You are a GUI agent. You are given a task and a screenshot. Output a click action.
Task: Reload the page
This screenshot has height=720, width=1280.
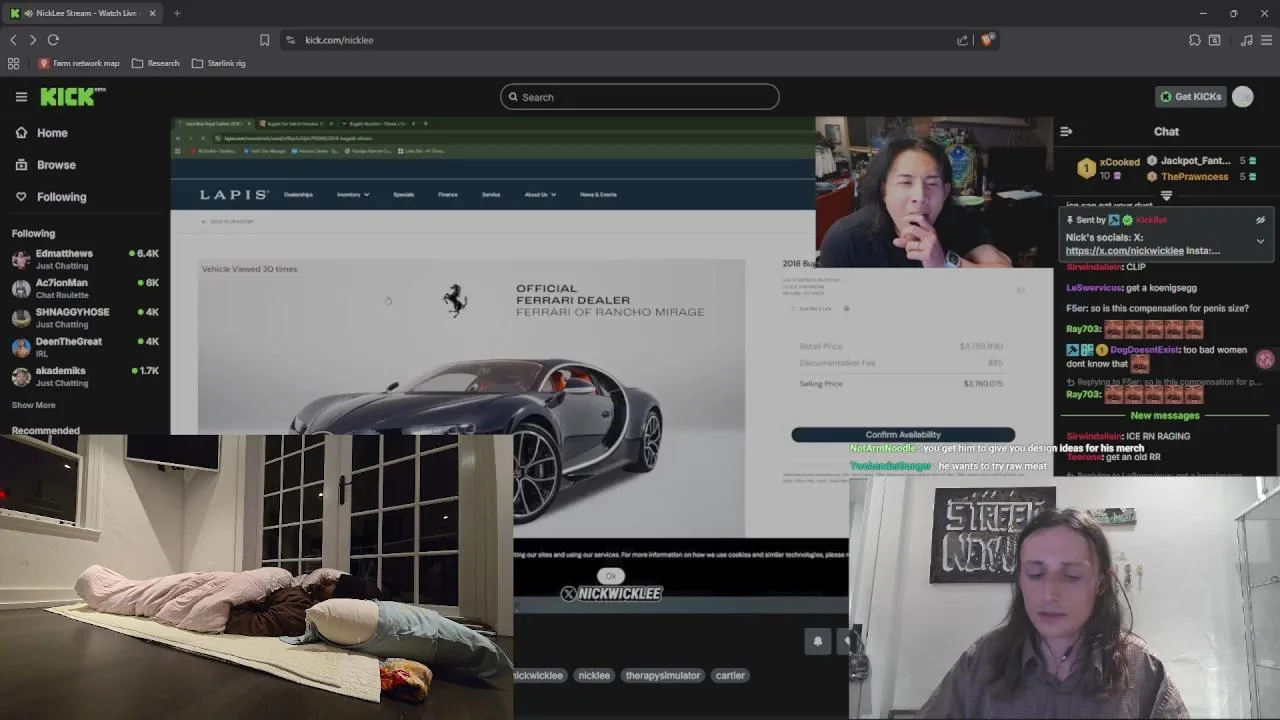click(53, 40)
